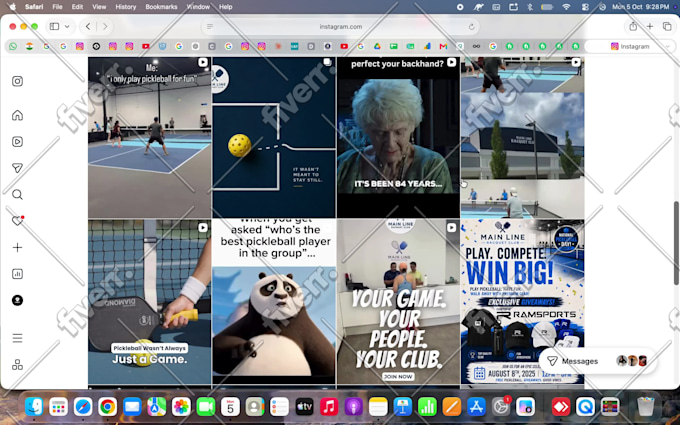Click the Instagram logo at the sidebar top

click(x=17, y=82)
